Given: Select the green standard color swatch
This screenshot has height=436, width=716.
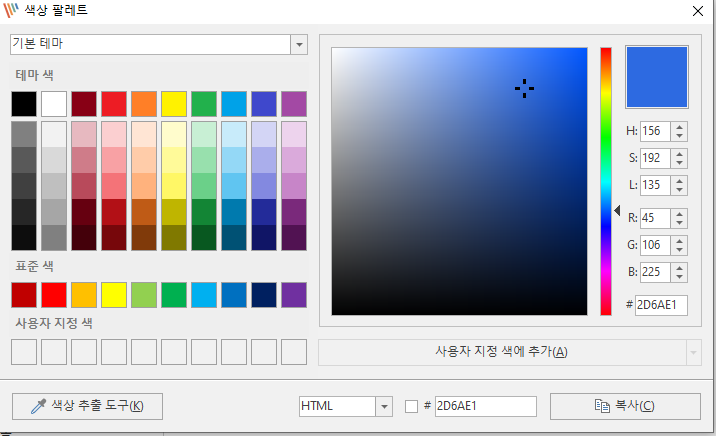Looking at the screenshot, I should [x=174, y=295].
